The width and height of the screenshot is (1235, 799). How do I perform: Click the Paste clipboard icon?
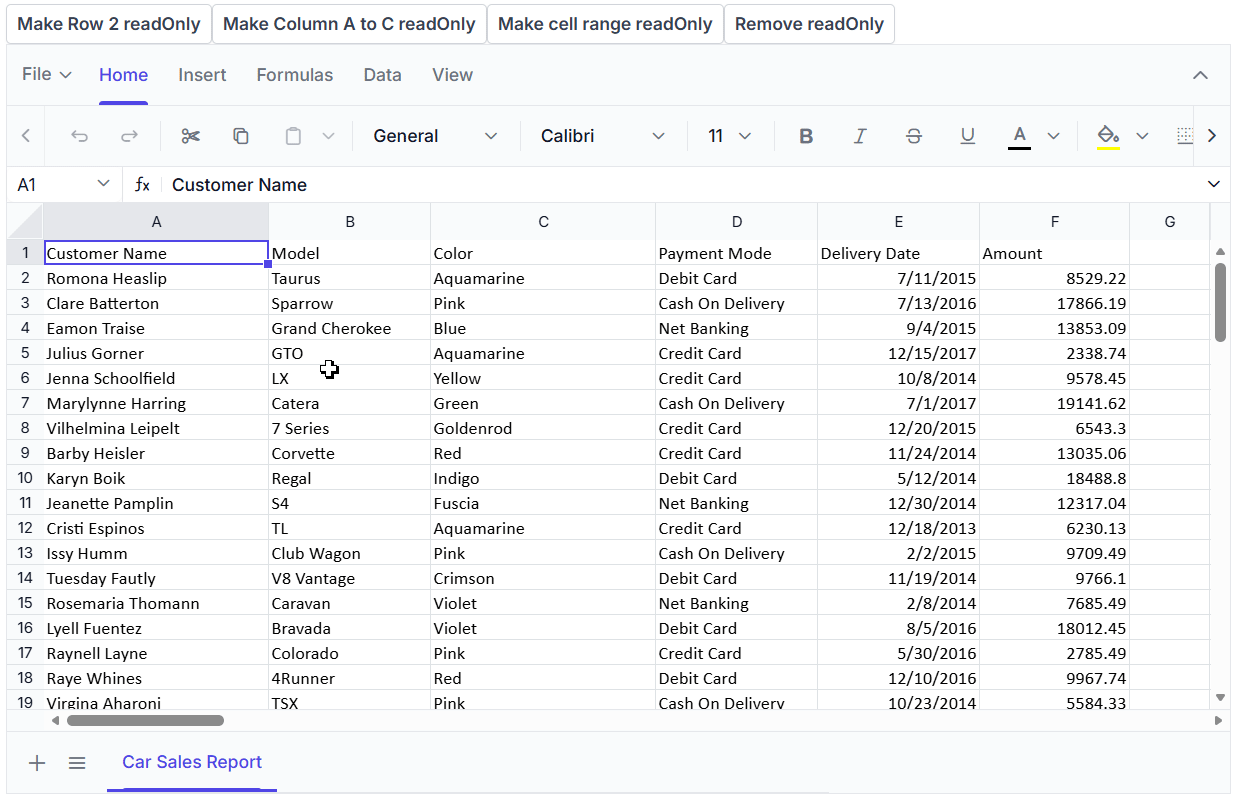click(x=293, y=136)
